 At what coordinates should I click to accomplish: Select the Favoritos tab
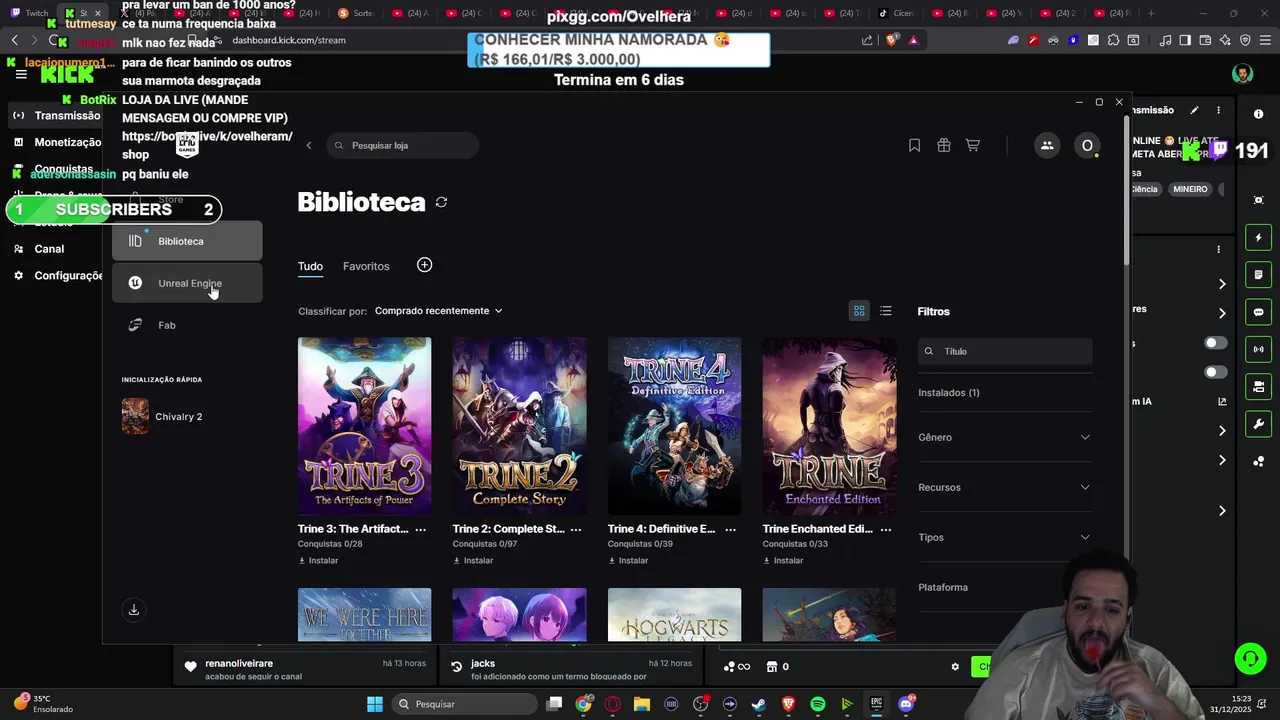366,266
